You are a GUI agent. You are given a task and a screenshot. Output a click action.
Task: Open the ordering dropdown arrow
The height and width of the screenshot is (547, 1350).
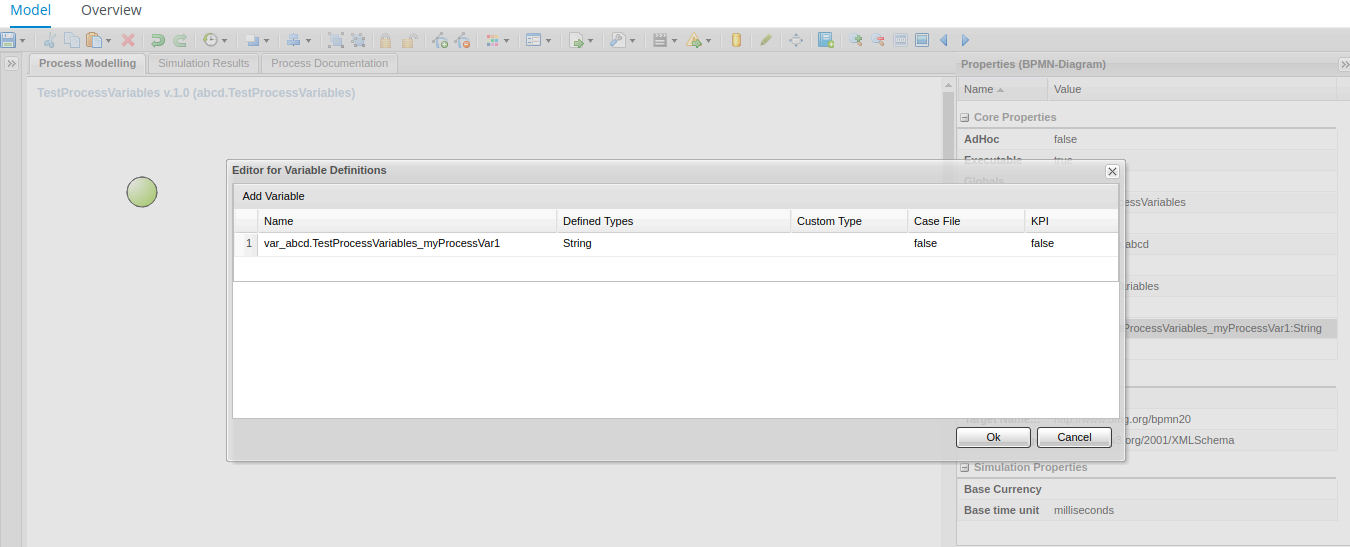pyautogui.click(x=266, y=41)
